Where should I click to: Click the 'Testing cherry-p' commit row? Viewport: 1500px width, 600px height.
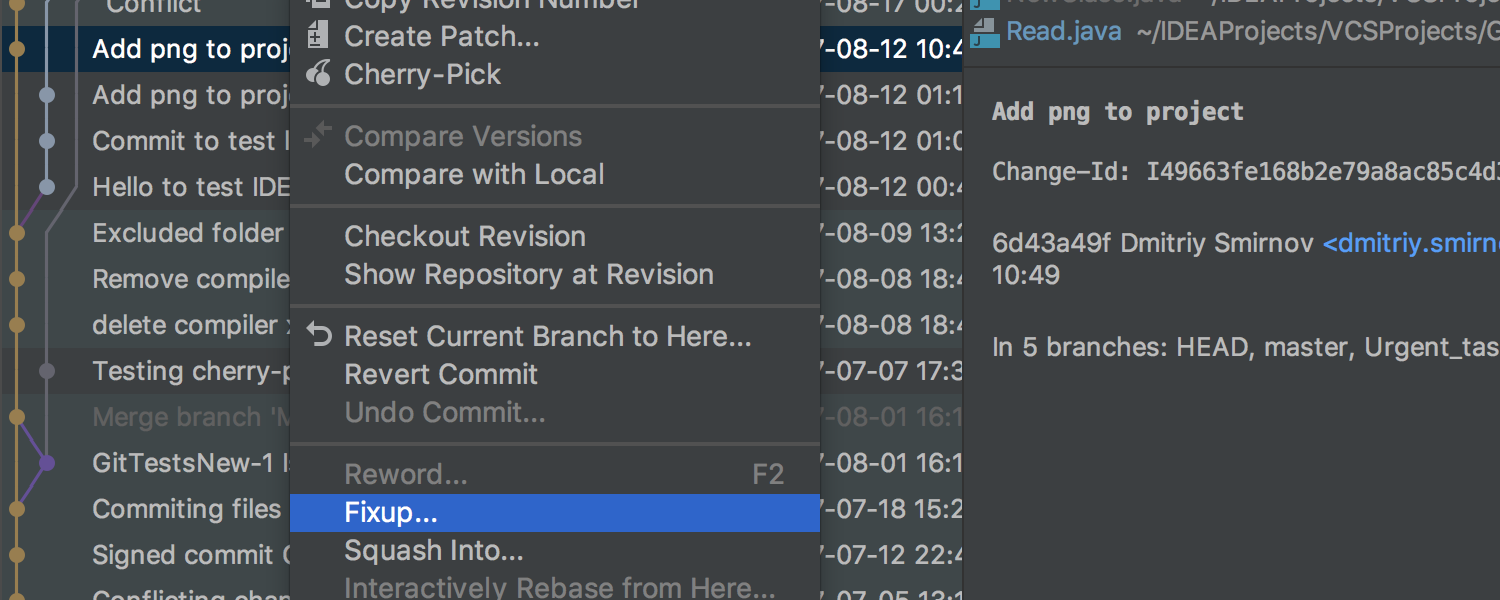click(x=190, y=371)
